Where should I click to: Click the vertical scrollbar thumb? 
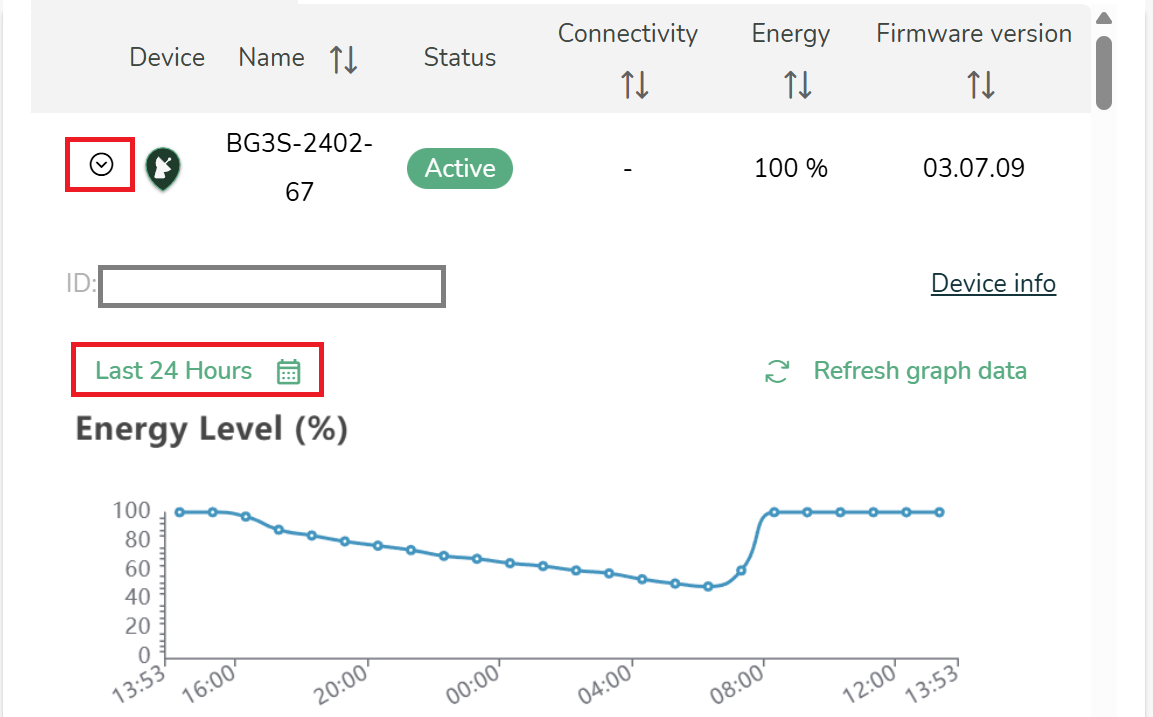pos(1103,72)
